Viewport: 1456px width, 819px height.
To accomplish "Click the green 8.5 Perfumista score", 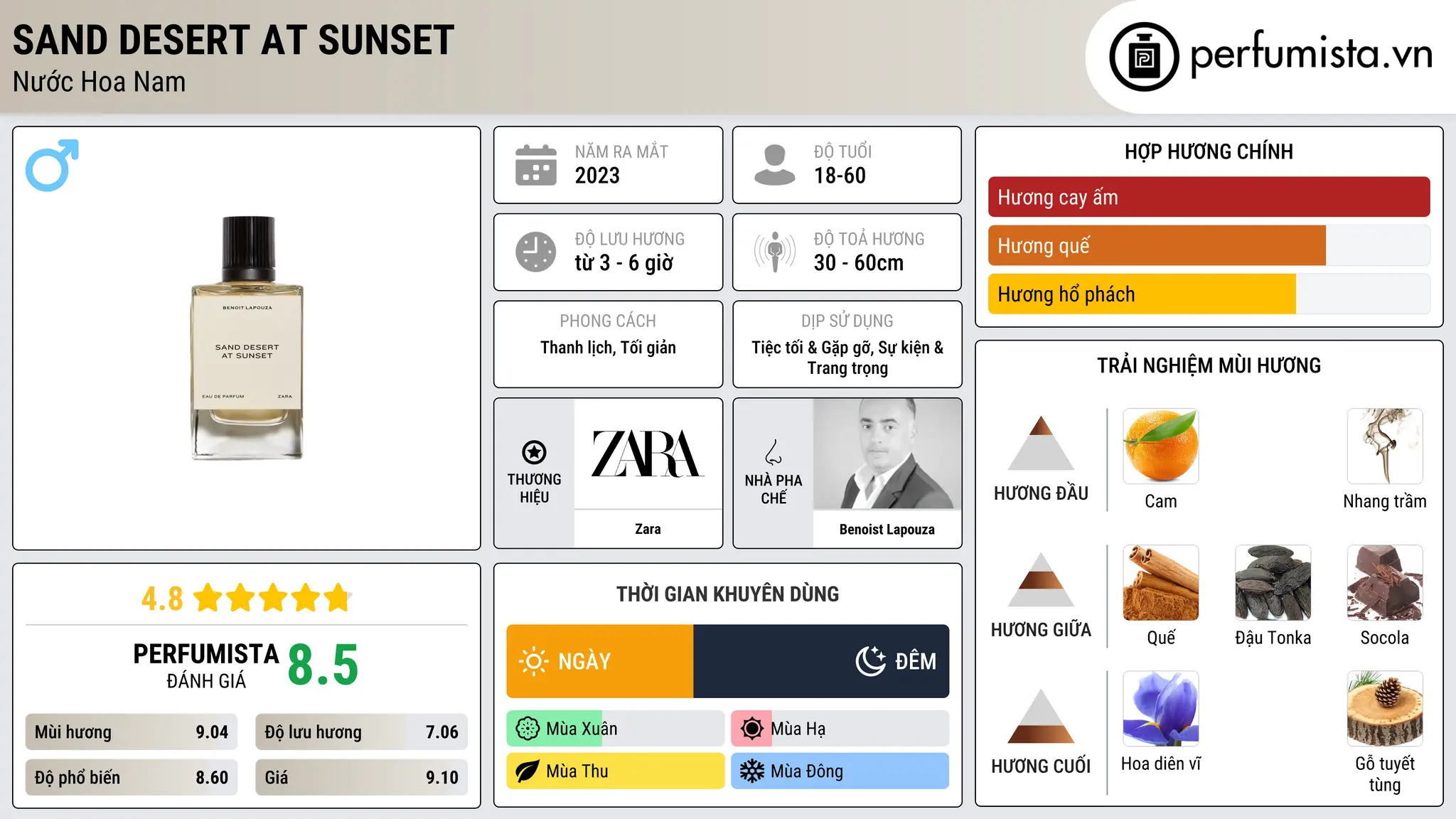I will 323,665.
